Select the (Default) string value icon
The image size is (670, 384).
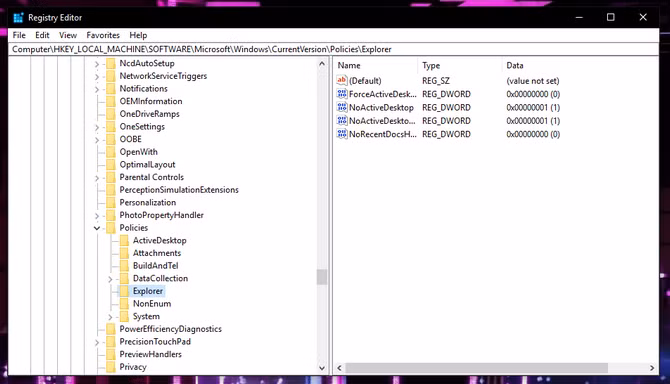tap(341, 80)
